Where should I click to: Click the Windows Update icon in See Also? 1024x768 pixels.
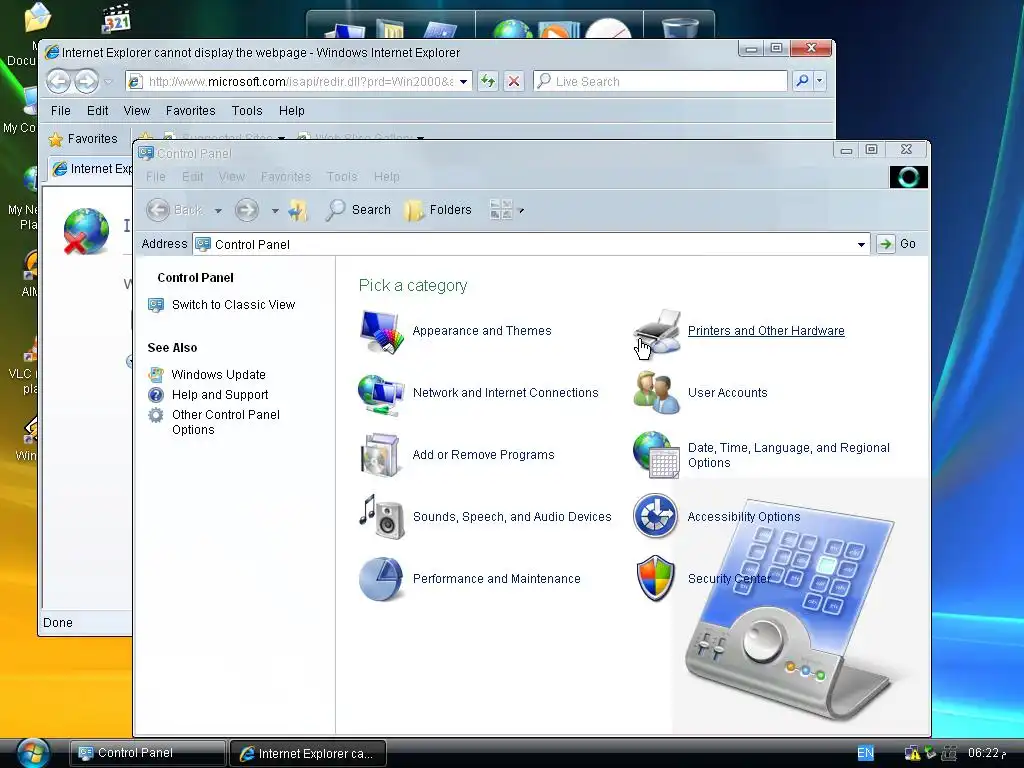[155, 375]
